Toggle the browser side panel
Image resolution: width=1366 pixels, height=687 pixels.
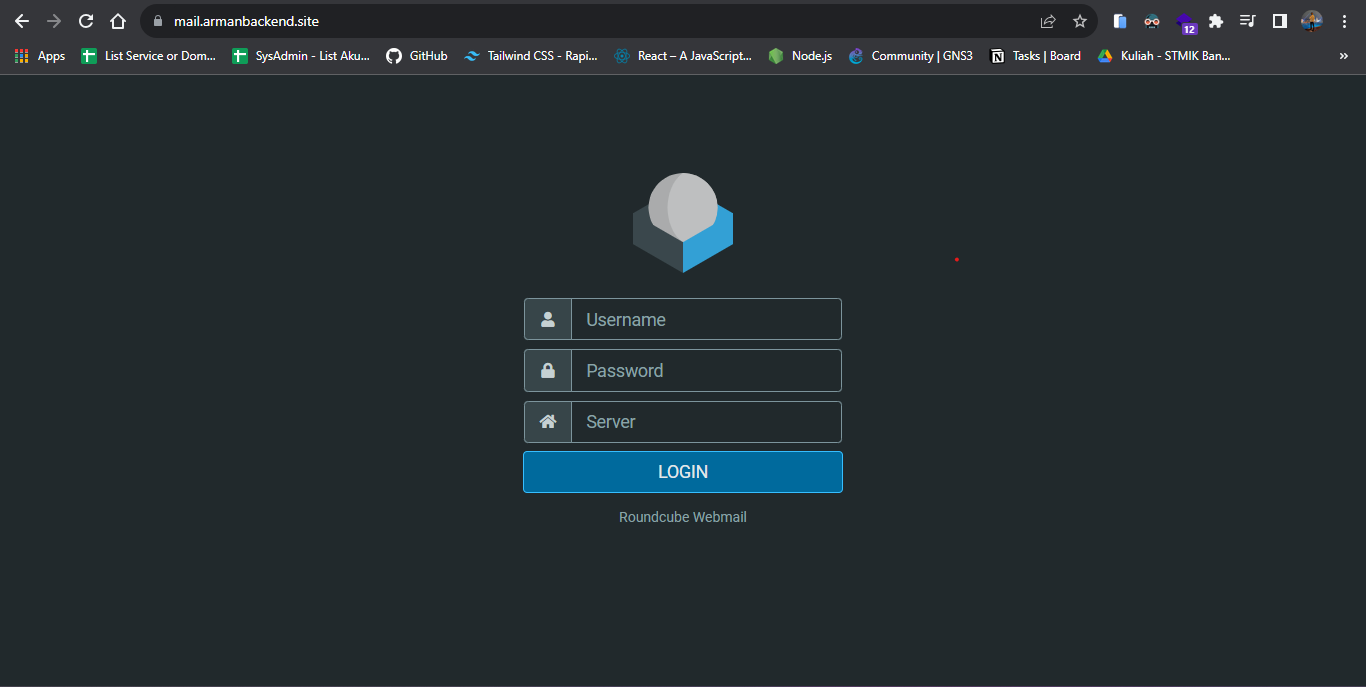pos(1279,21)
